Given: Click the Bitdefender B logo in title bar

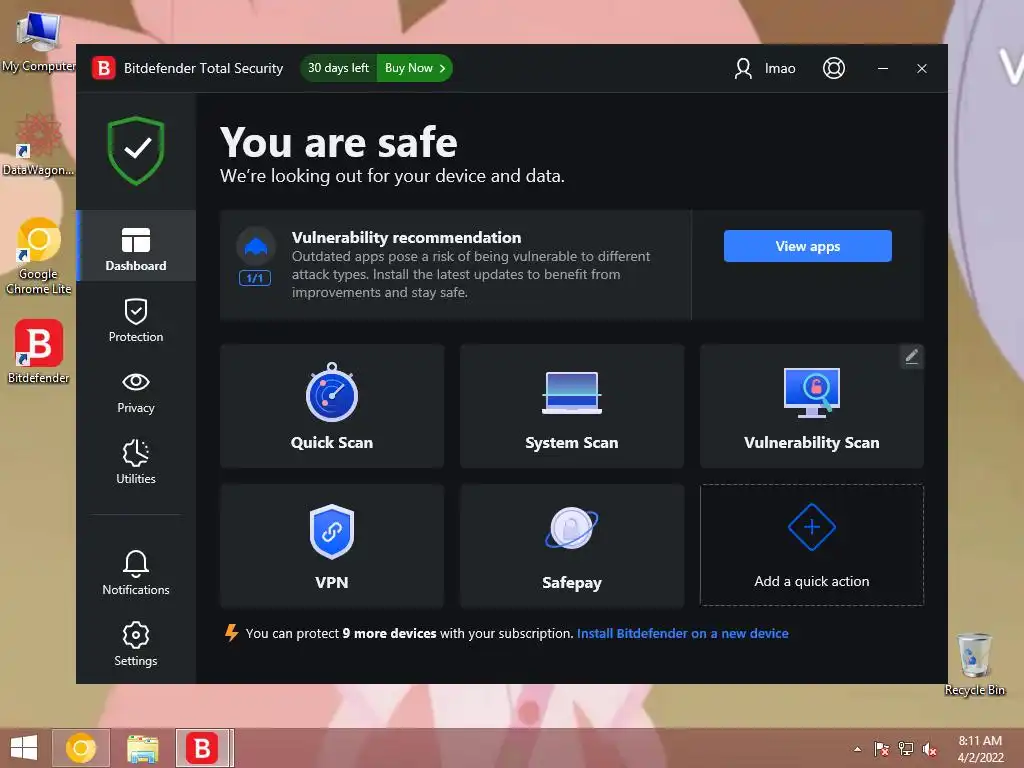Looking at the screenshot, I should click(x=103, y=68).
